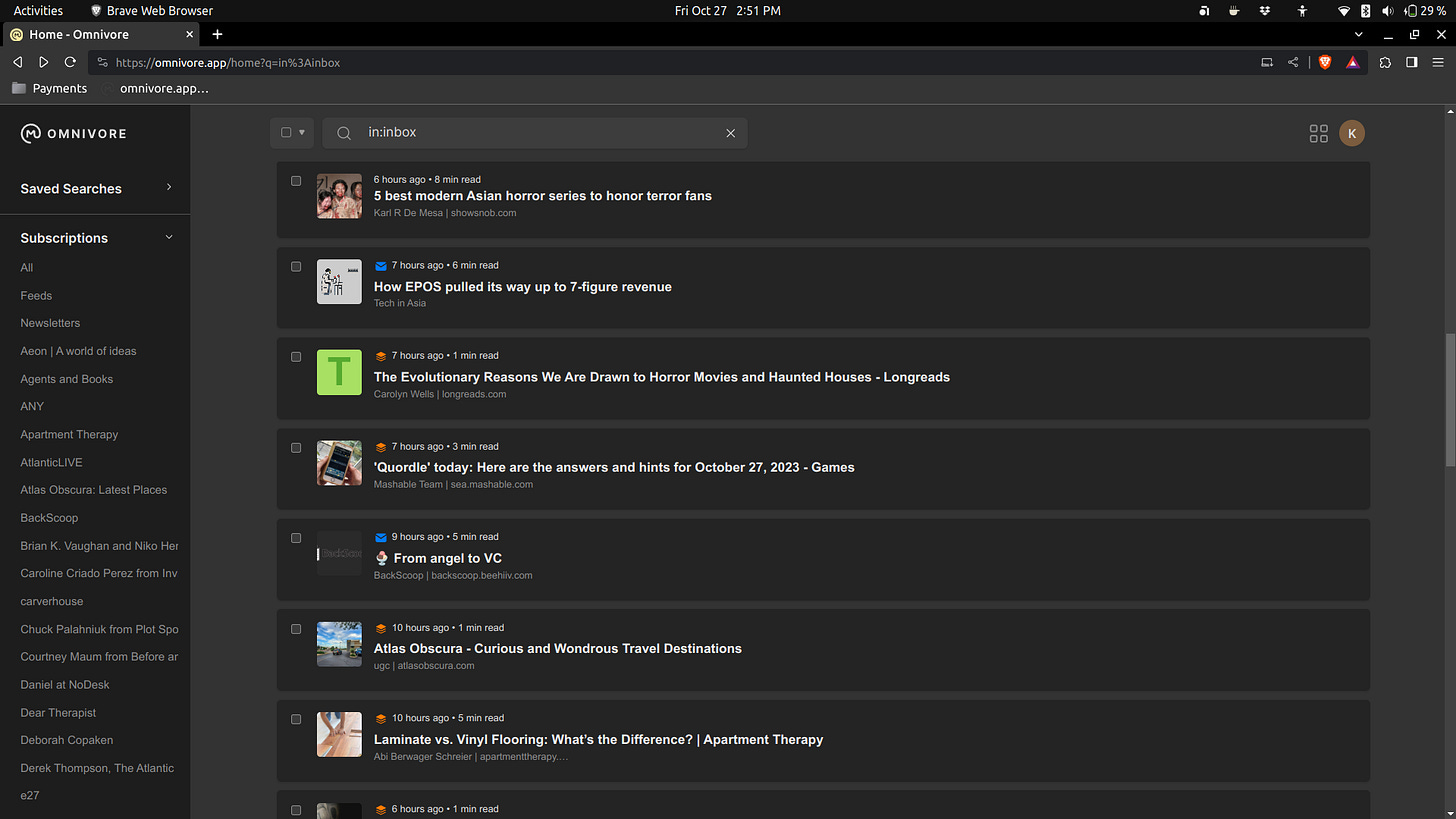Click the Brave Rewards triangle icon

pyautogui.click(x=1352, y=62)
